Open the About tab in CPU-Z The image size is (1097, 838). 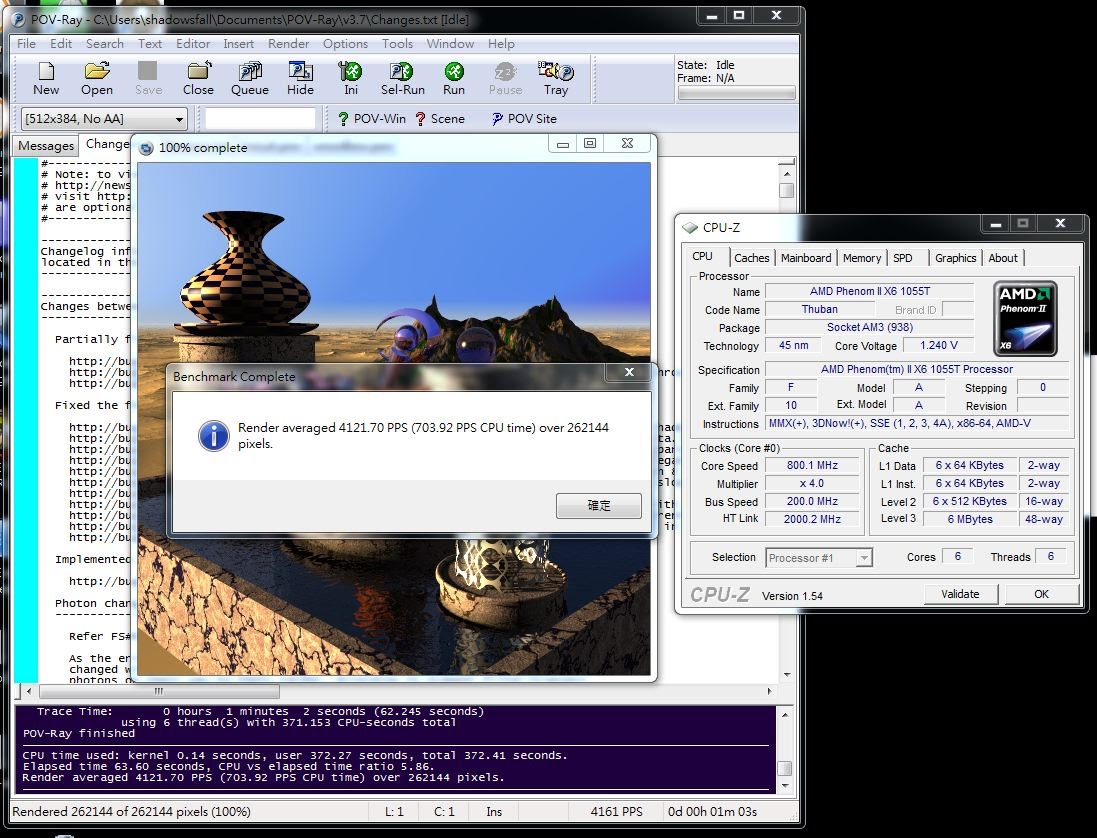[1003, 258]
